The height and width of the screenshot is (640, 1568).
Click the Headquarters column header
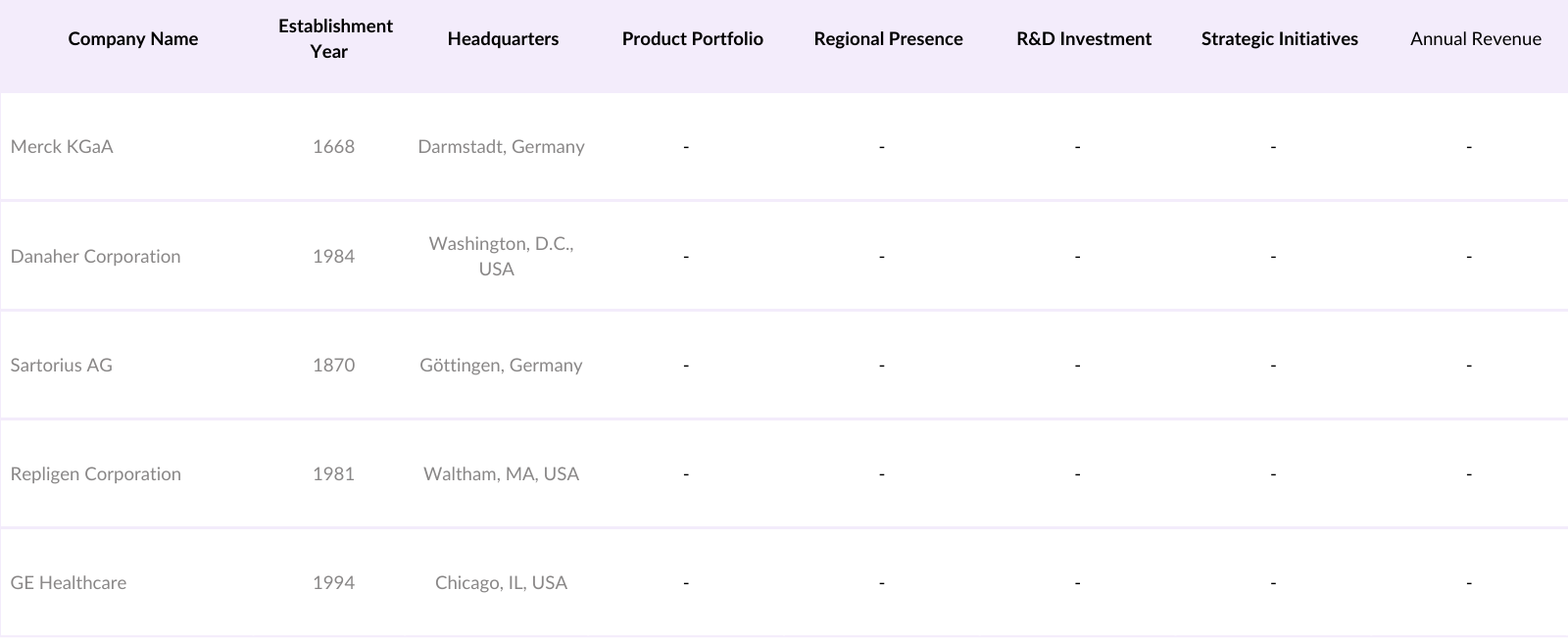pyautogui.click(x=503, y=39)
